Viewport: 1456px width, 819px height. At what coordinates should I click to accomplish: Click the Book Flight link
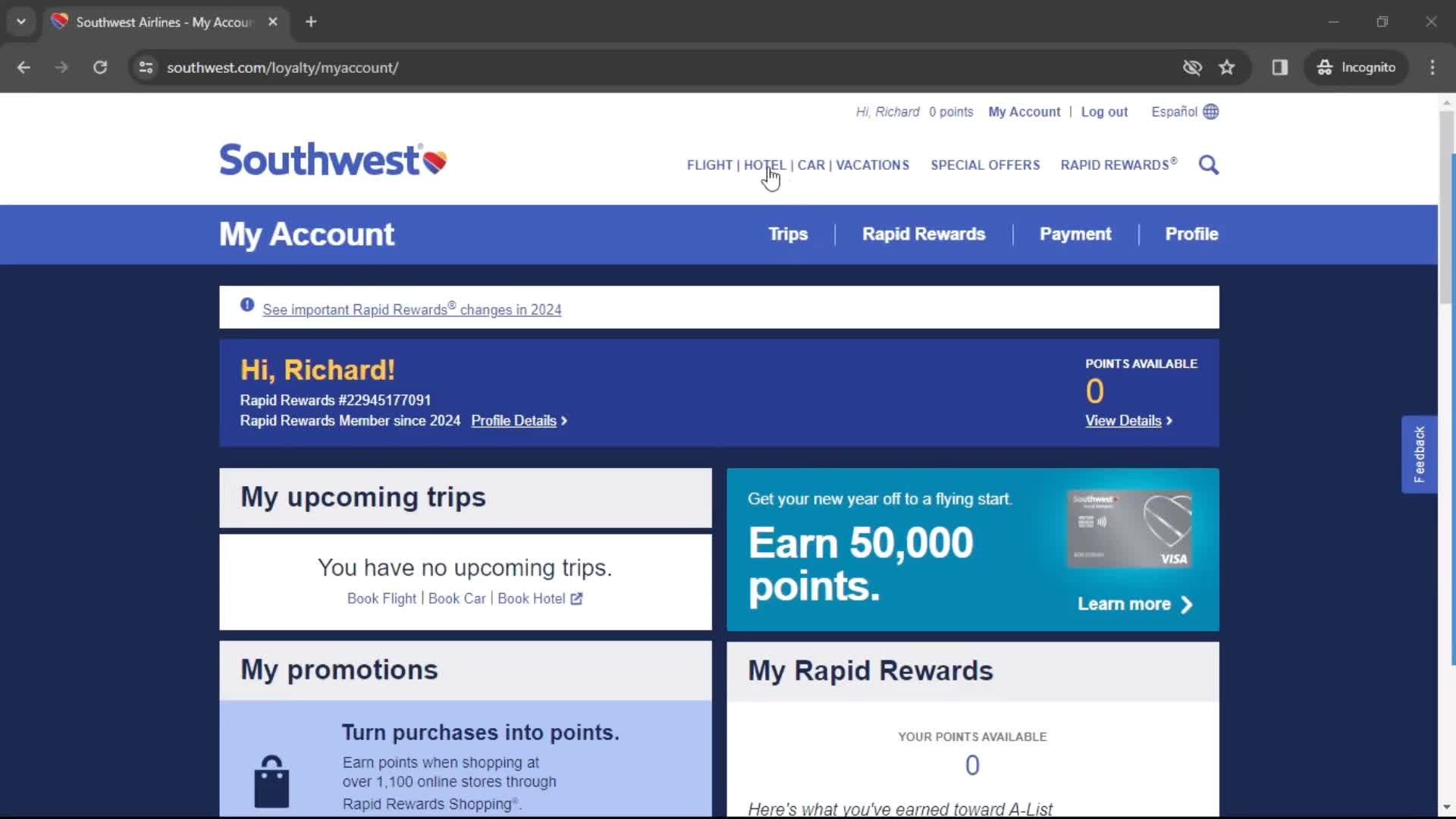pyautogui.click(x=381, y=598)
